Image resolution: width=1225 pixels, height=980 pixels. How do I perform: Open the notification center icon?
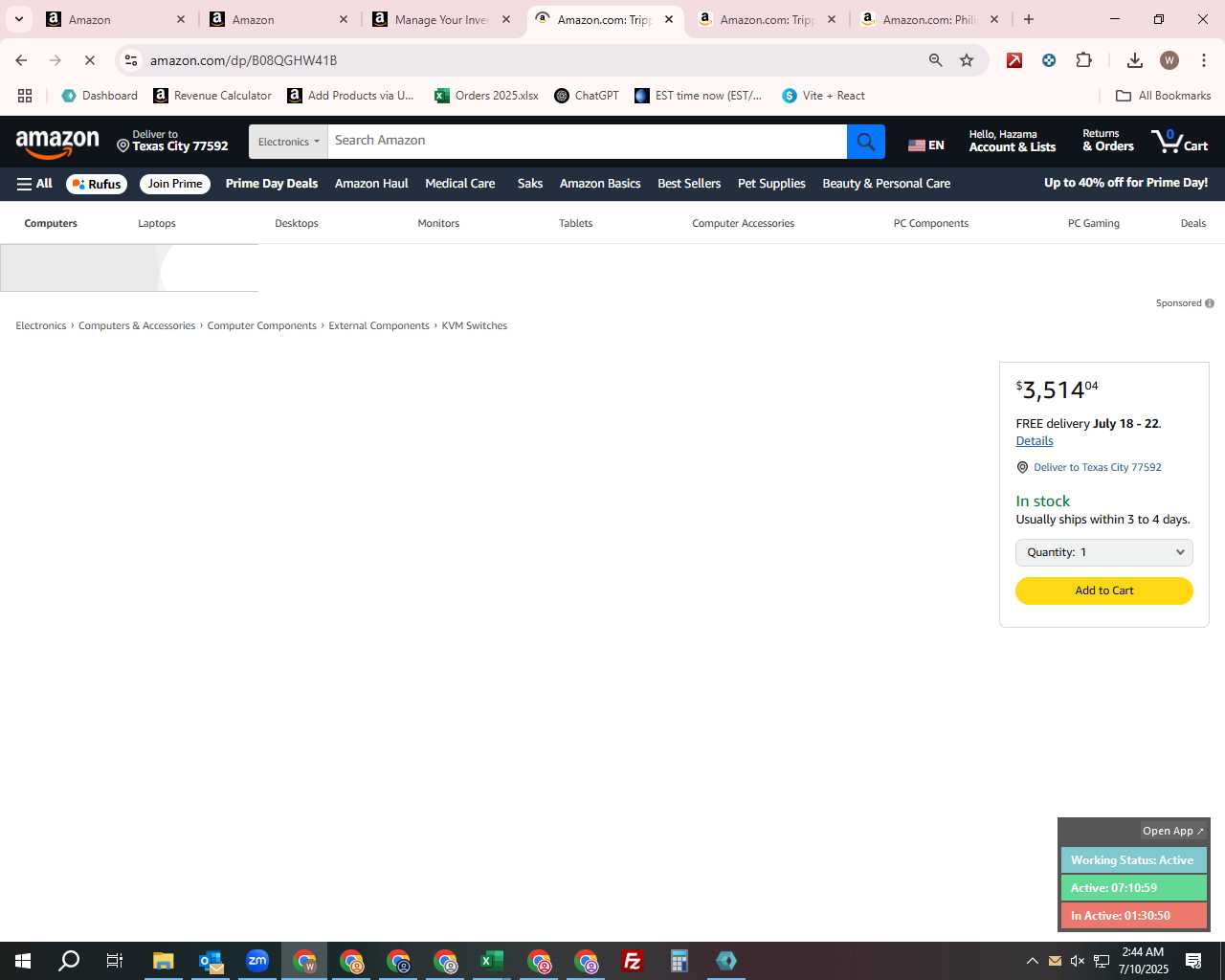[x=1193, y=961]
